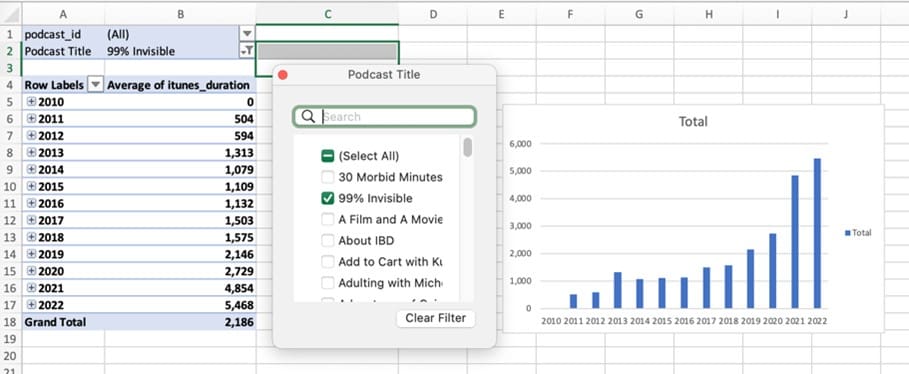
Task: Select row 18 header
Action: pyautogui.click(x=10, y=322)
